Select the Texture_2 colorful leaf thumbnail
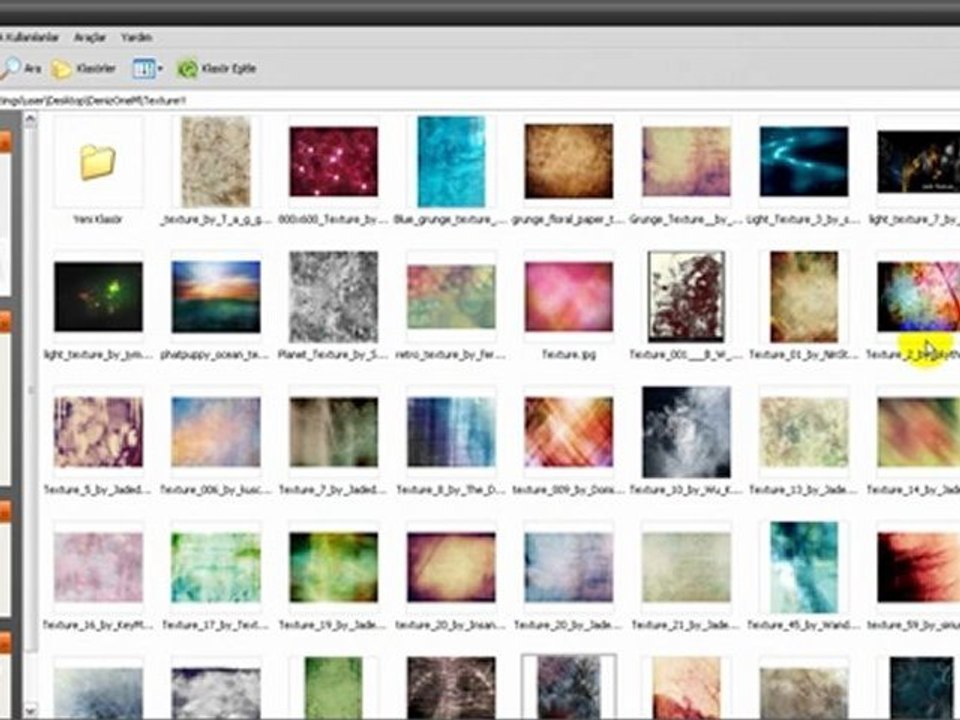 pyautogui.click(x=918, y=297)
